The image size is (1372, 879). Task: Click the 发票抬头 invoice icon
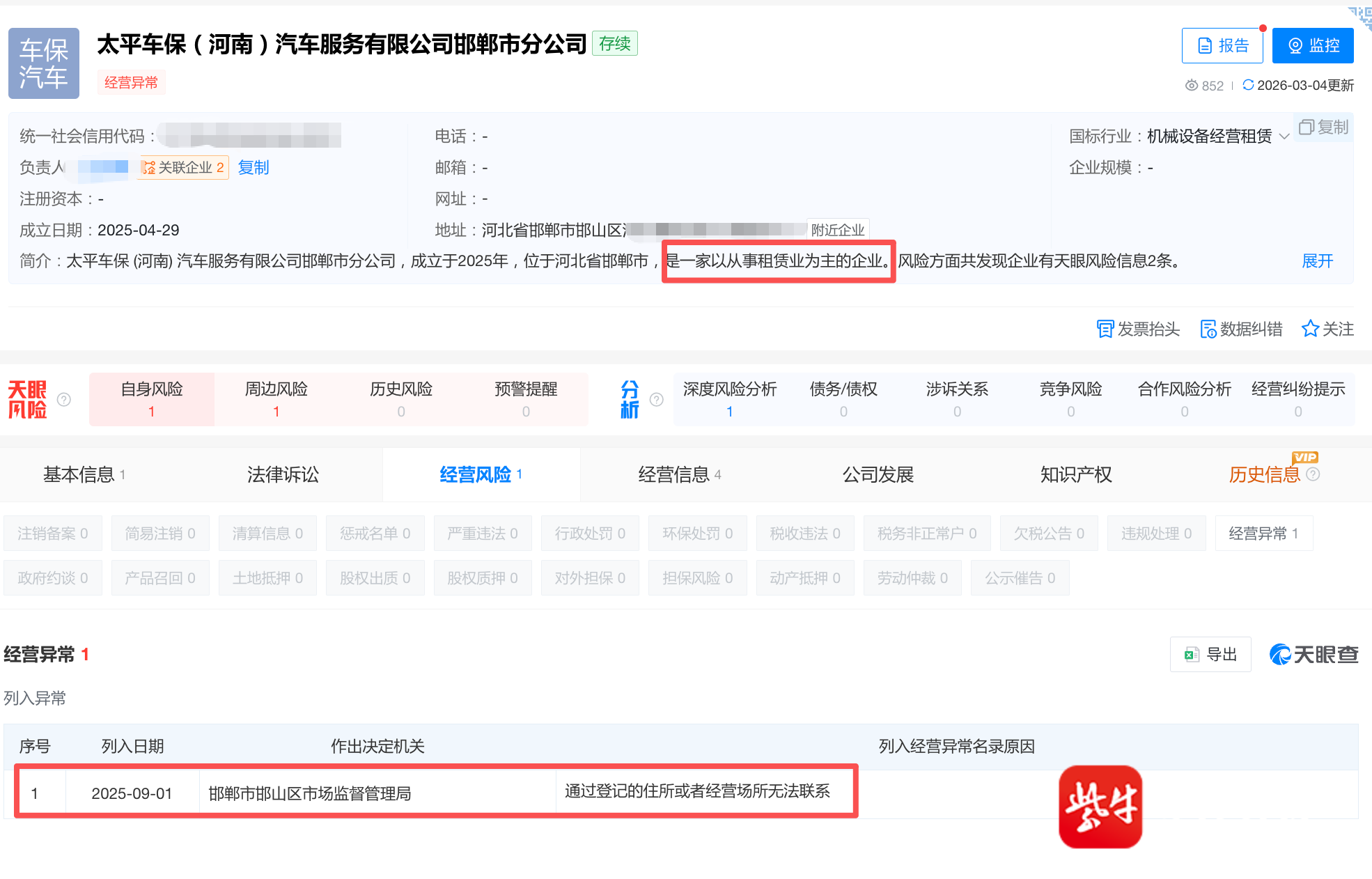click(1105, 329)
